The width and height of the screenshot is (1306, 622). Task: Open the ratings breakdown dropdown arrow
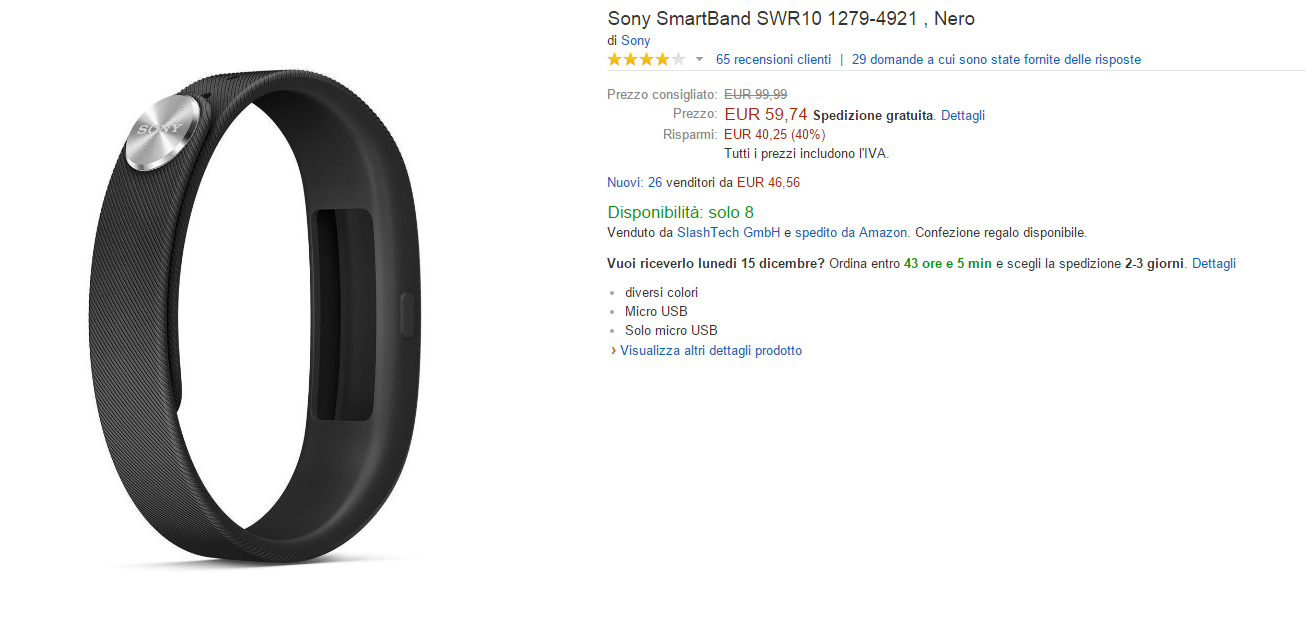click(x=698, y=60)
